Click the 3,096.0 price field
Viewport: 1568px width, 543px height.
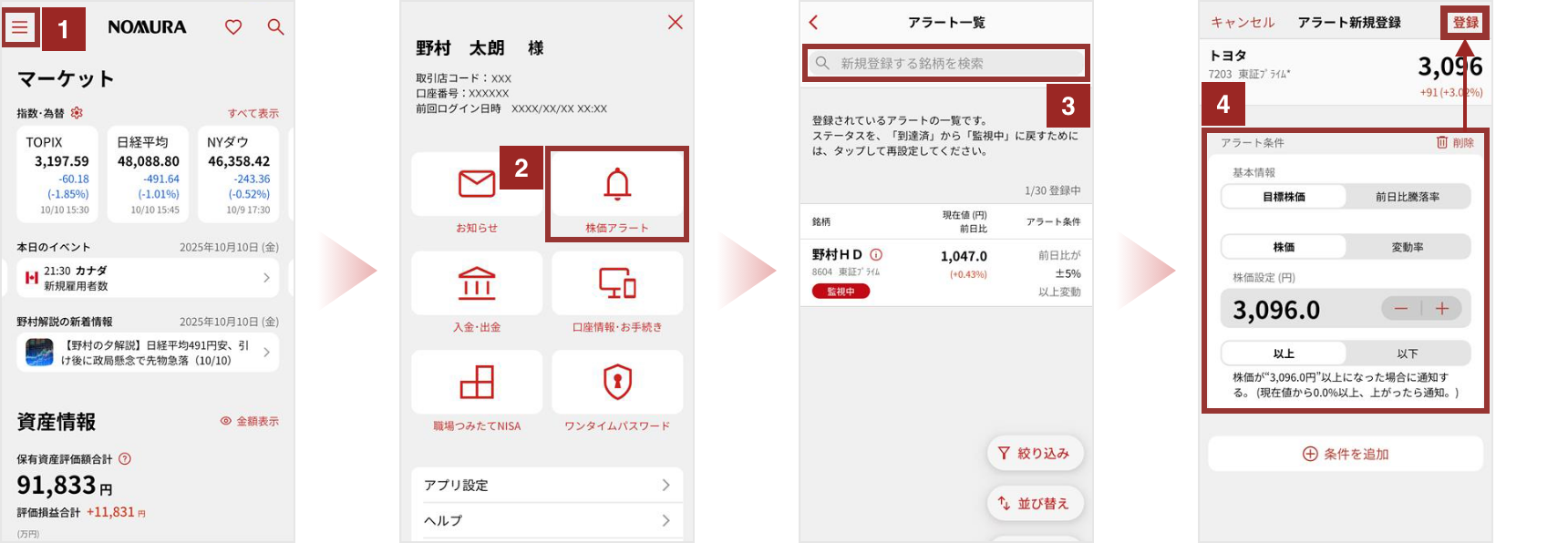pos(1346,309)
